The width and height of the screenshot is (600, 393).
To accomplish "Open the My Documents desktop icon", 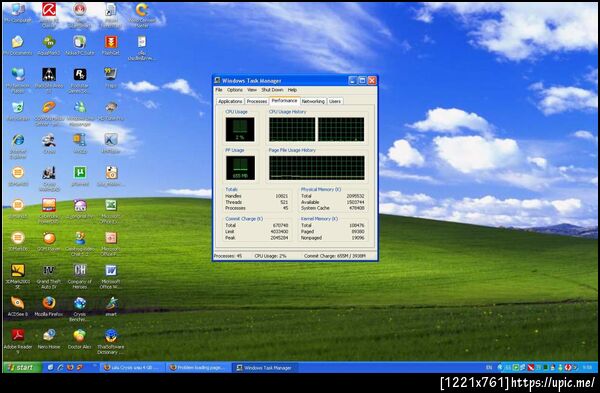I will pos(18,45).
